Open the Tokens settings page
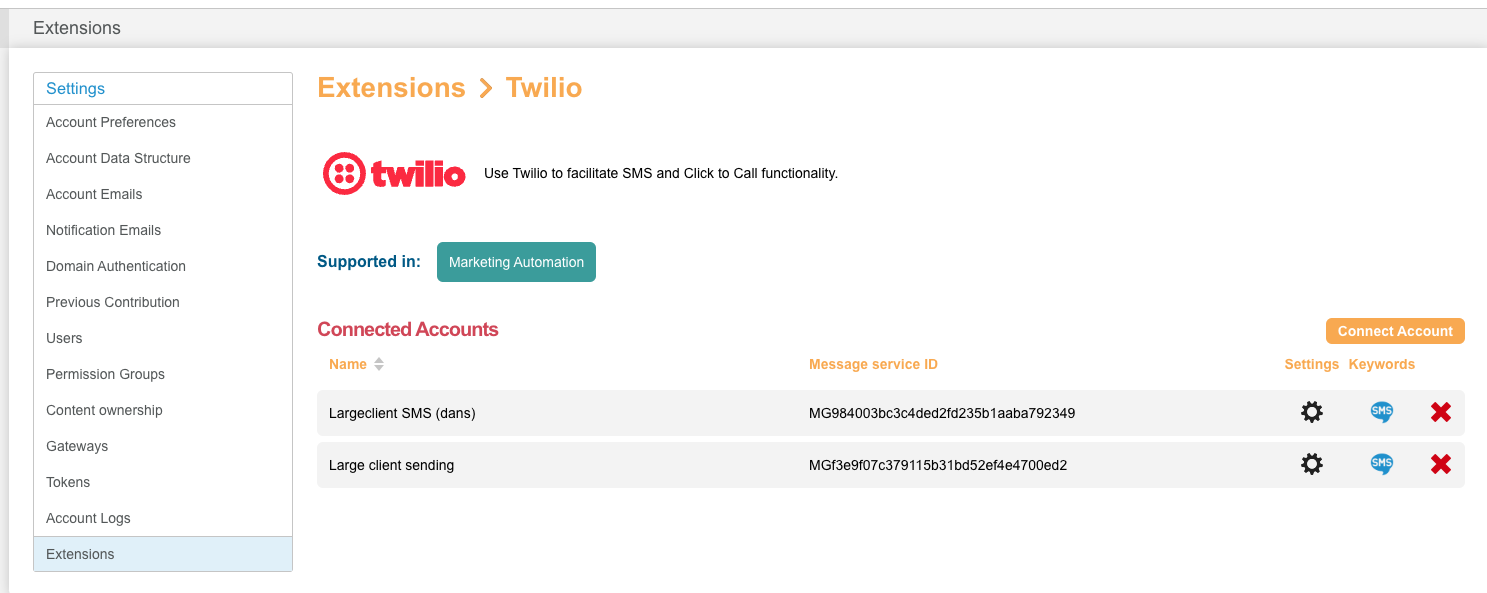1487x593 pixels. (68, 482)
